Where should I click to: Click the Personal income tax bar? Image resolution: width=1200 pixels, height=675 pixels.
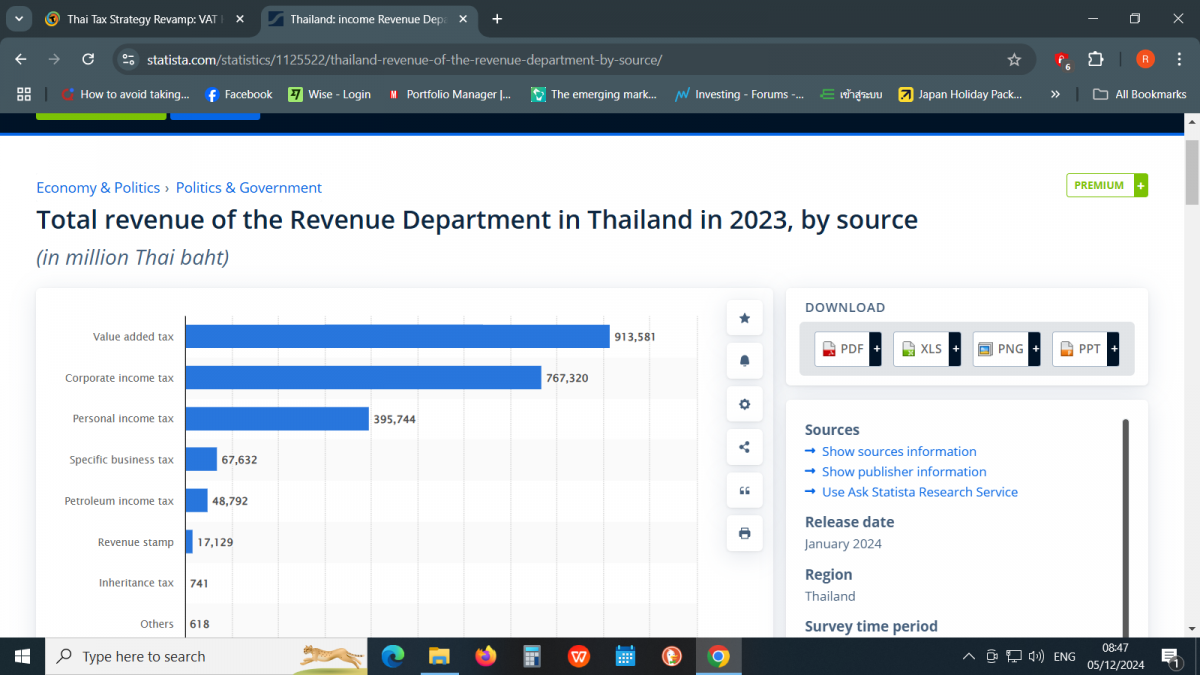(277, 419)
